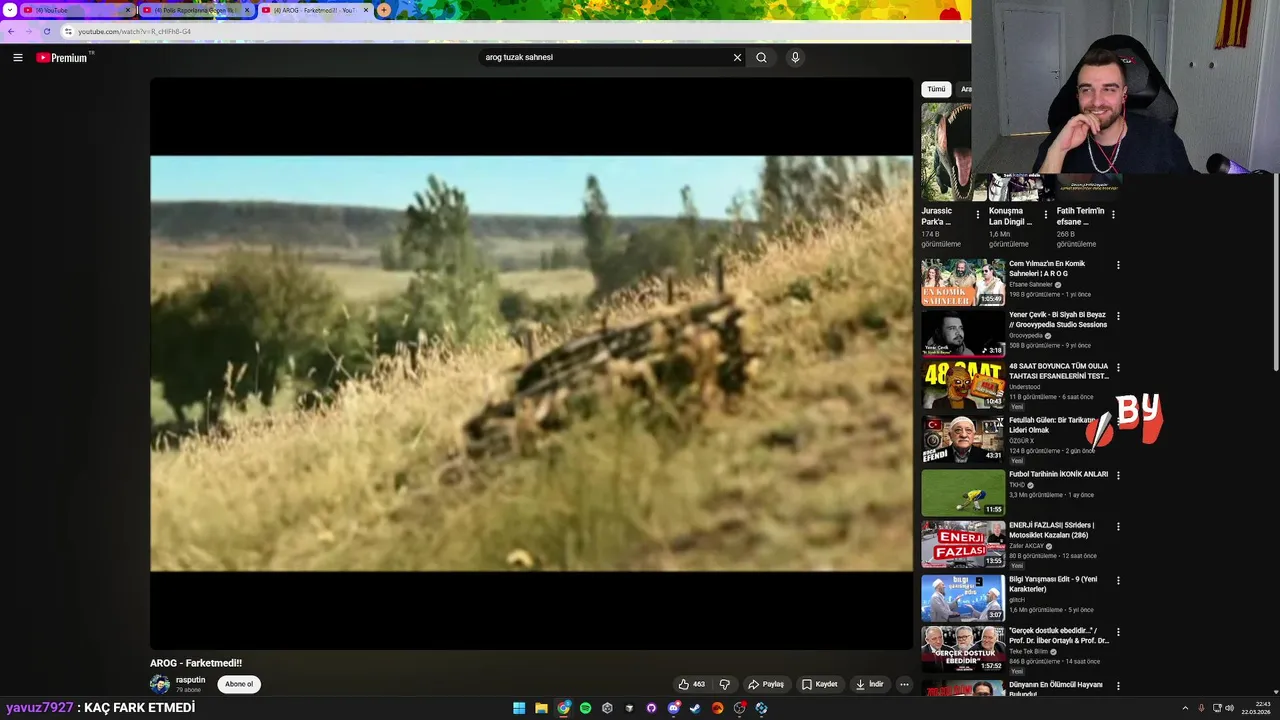This screenshot has width=1280, height=720.
Task: Open File Explorer from taskbar
Action: tap(541, 708)
